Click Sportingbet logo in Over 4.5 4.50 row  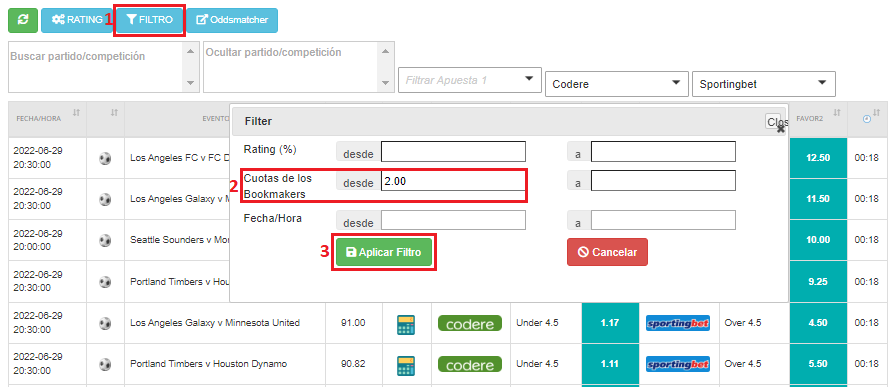pyautogui.click(x=678, y=323)
